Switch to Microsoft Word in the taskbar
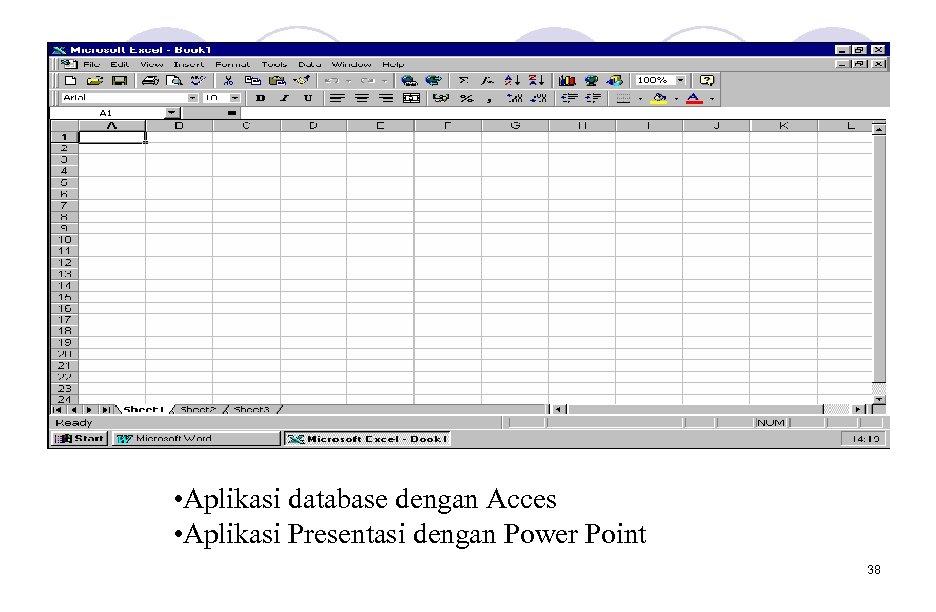This screenshot has width=936, height=612. pyautogui.click(x=196, y=439)
